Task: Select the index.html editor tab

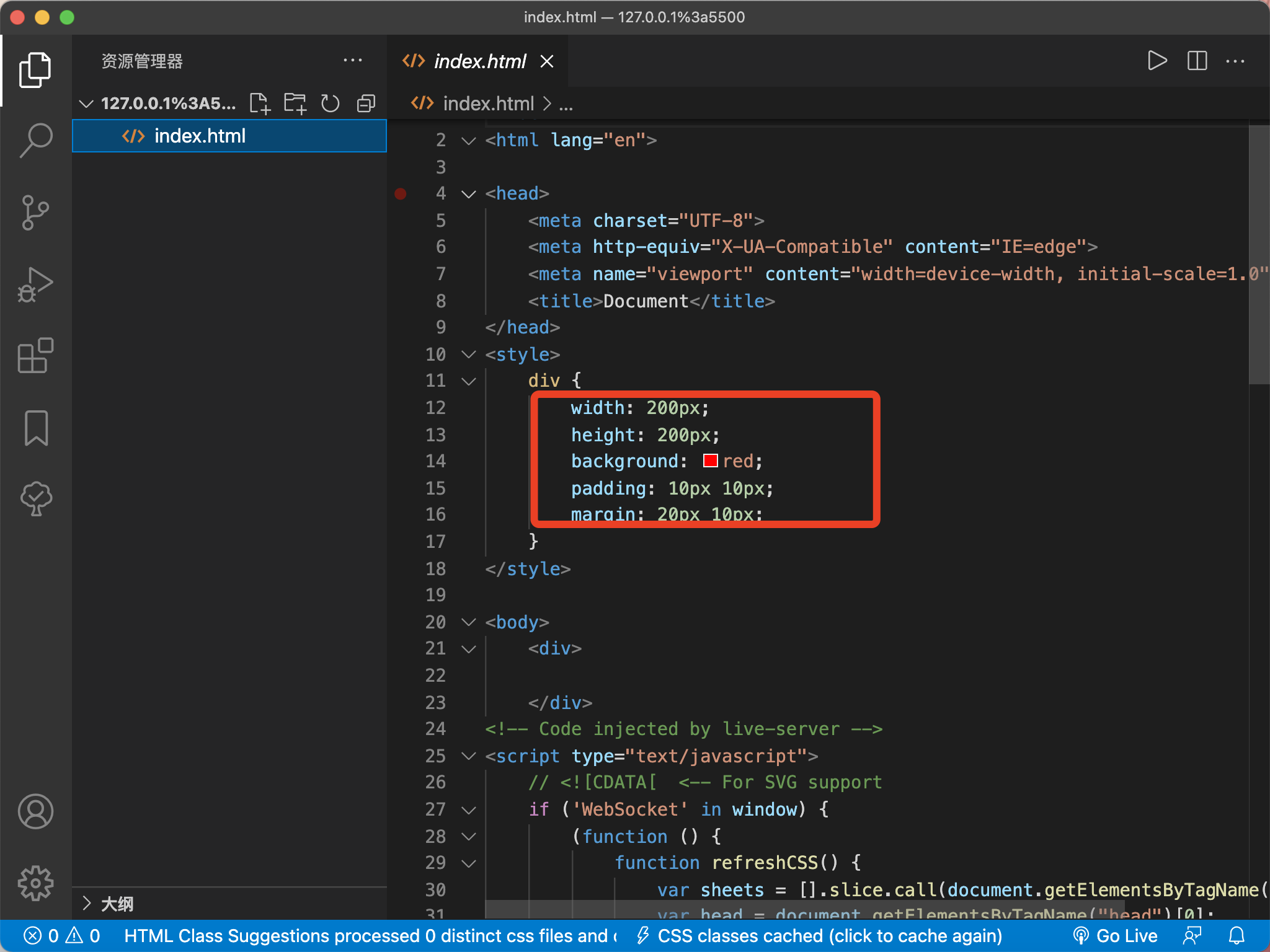Action: (479, 61)
